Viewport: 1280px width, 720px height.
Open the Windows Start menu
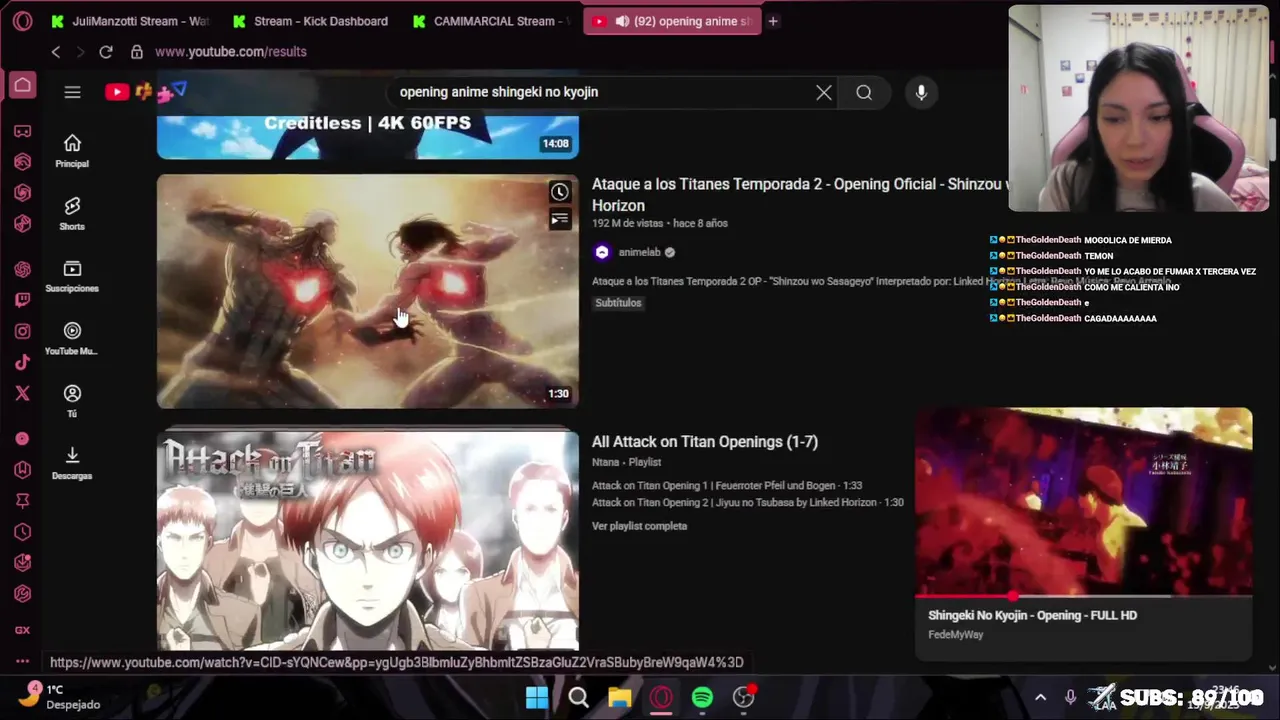point(537,697)
